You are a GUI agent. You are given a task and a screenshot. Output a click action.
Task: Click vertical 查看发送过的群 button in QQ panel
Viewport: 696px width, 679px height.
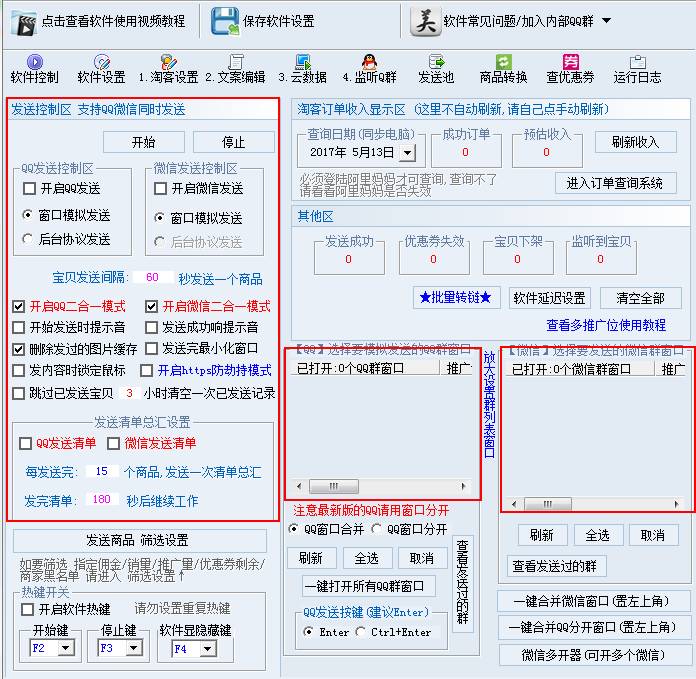[x=463, y=582]
